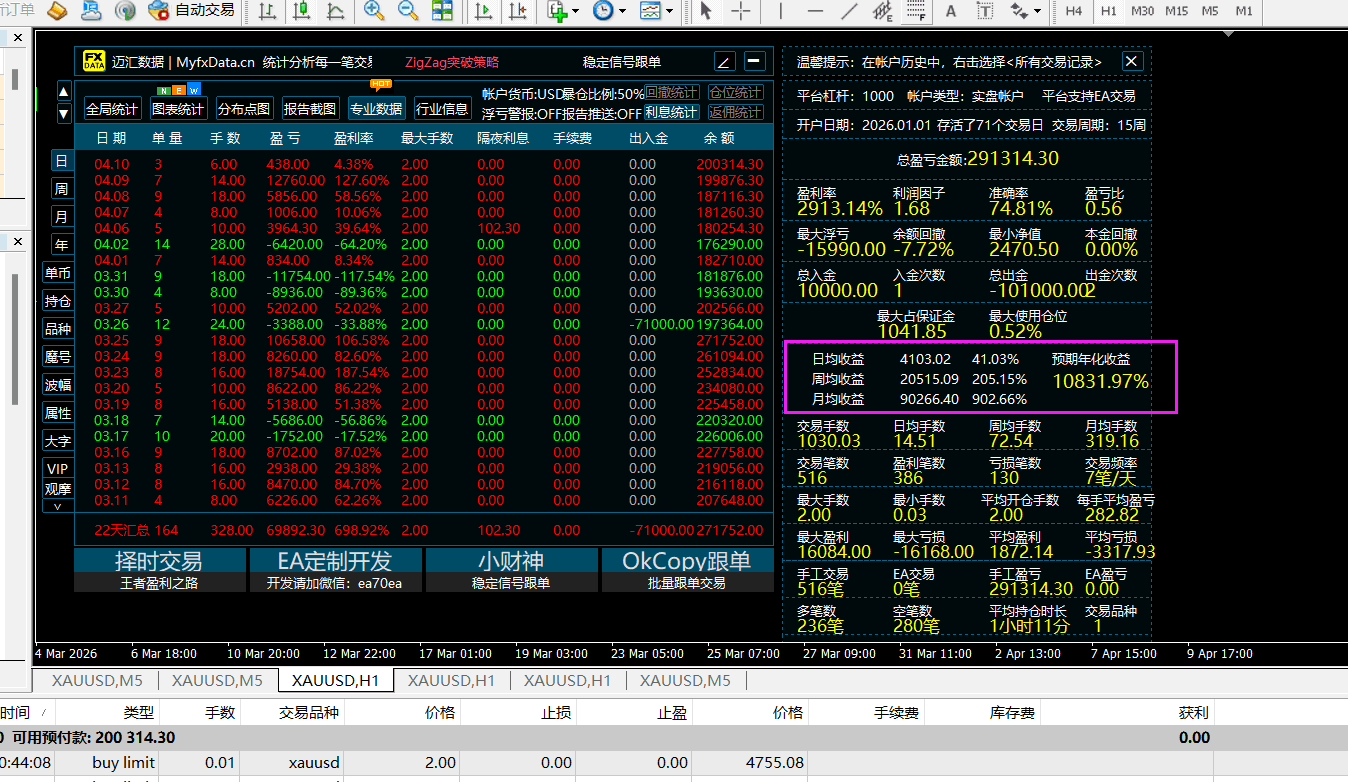
Task: Click the FX DATA logo icon
Action: pos(94,62)
